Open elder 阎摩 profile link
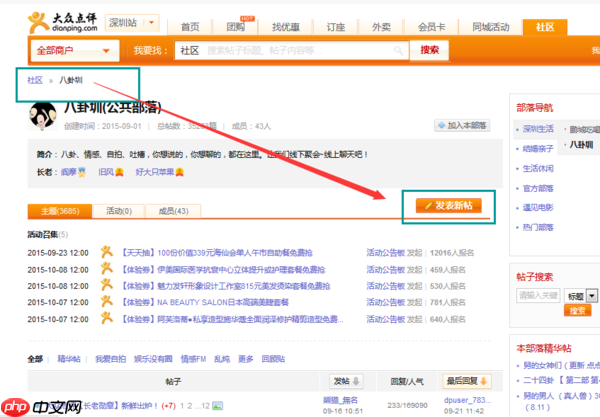This screenshot has width=600, height=417. tap(68, 172)
